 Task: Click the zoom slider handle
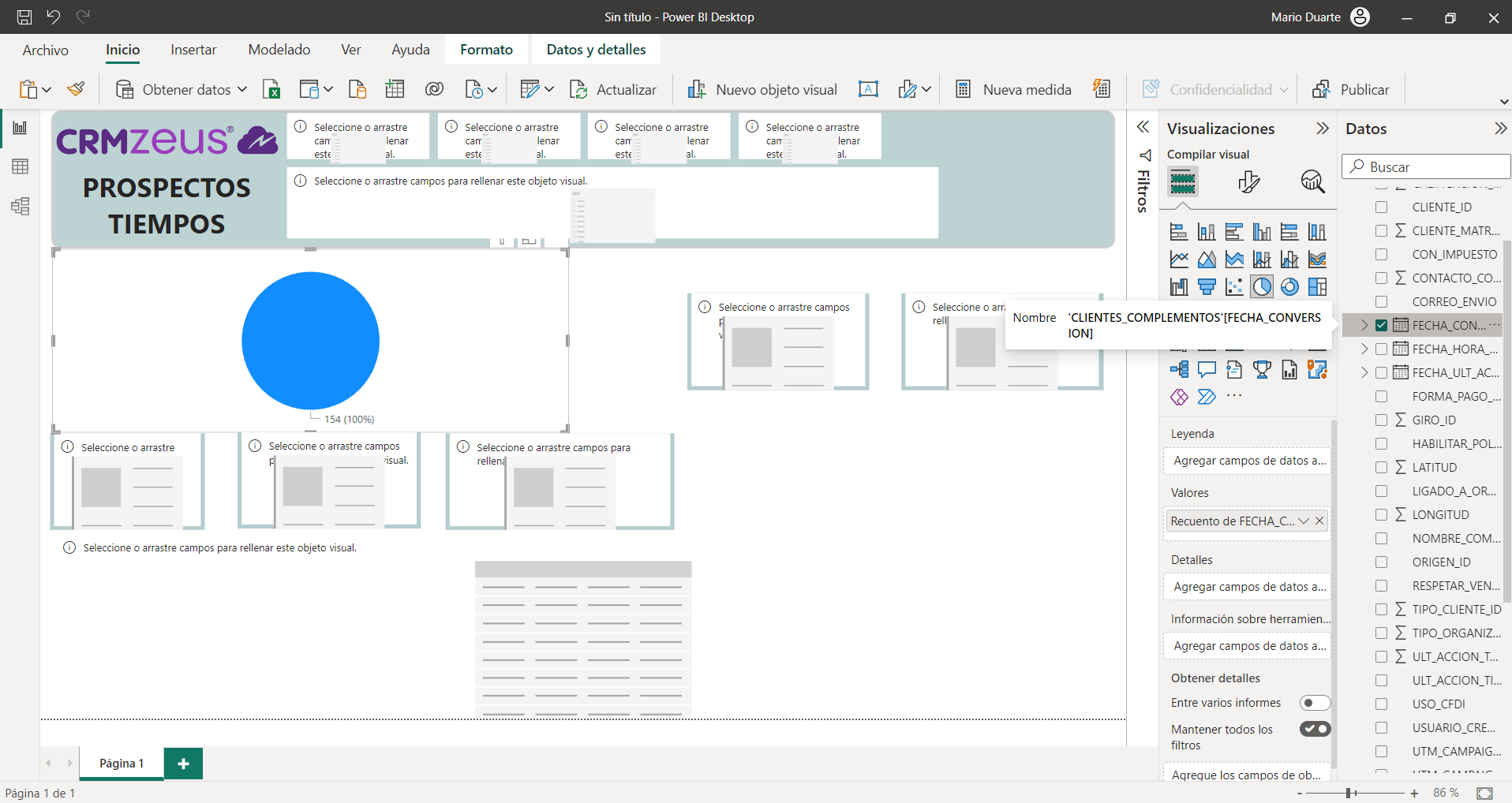tap(1349, 793)
